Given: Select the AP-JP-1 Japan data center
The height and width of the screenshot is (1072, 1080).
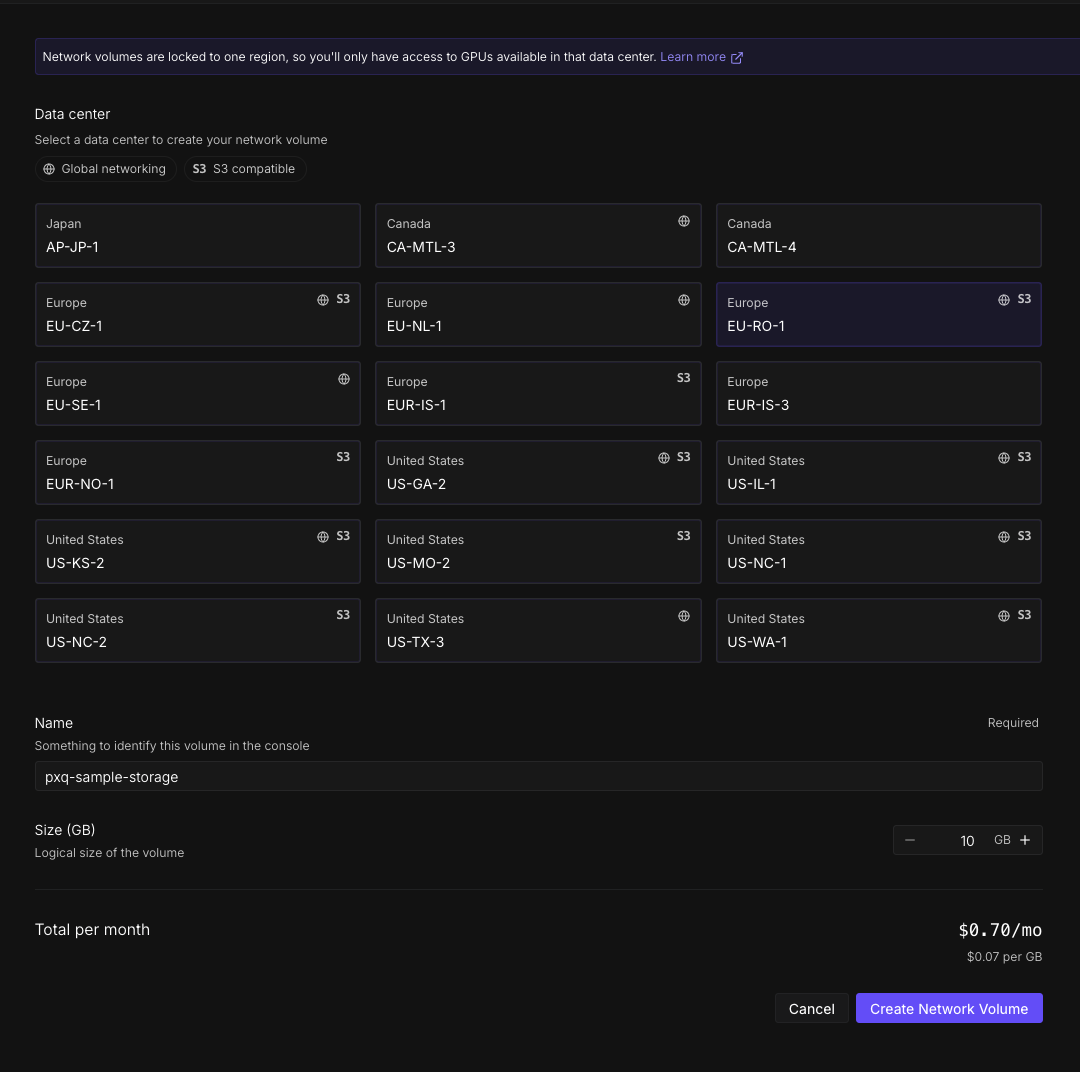Looking at the screenshot, I should click(x=198, y=236).
